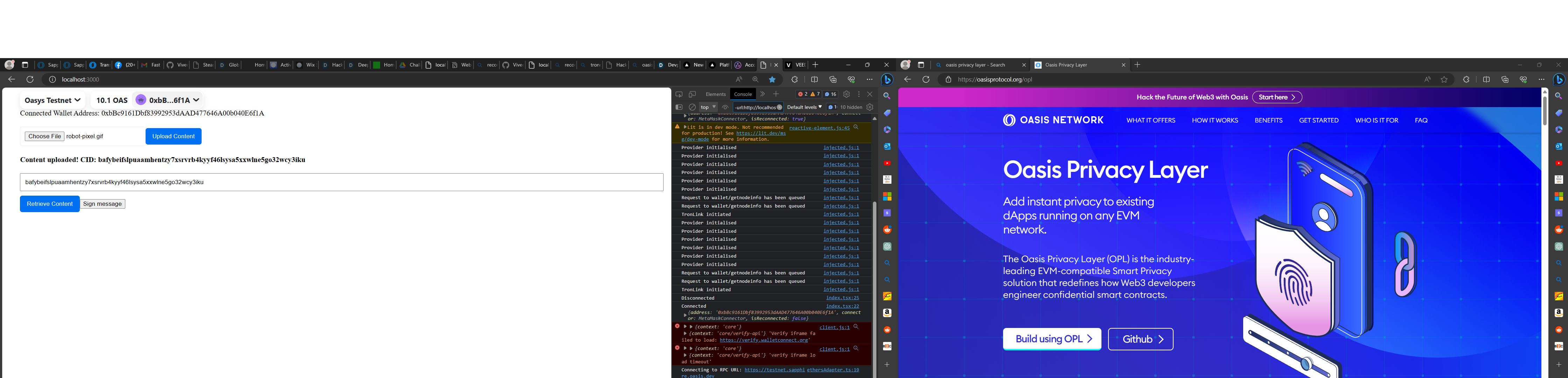
Task: Click the CID text input field
Action: click(341, 182)
